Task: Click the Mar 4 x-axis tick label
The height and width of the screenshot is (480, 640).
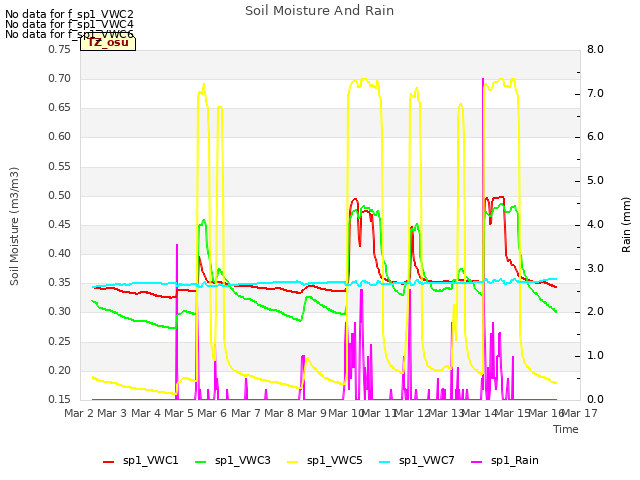Action: (146, 413)
